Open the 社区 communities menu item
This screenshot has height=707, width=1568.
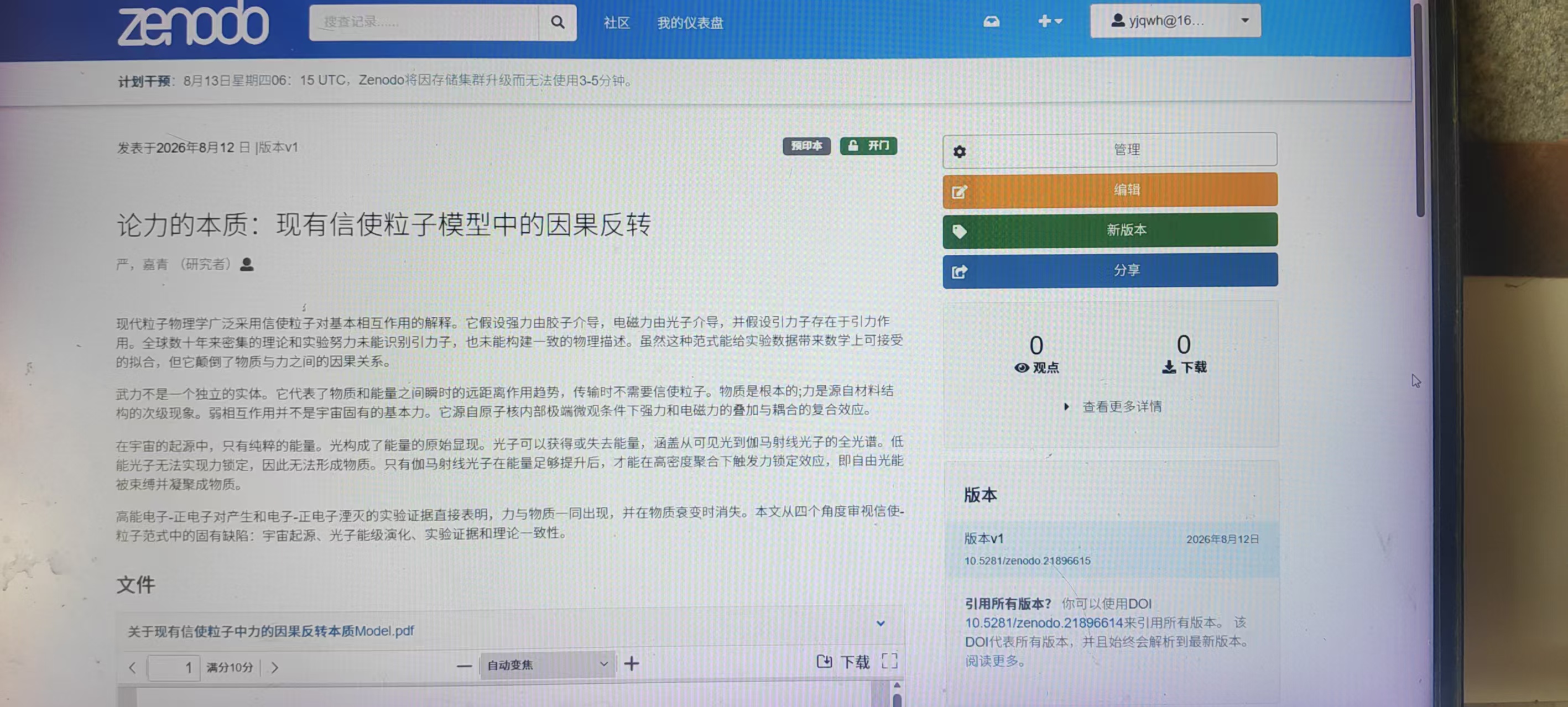[x=616, y=23]
